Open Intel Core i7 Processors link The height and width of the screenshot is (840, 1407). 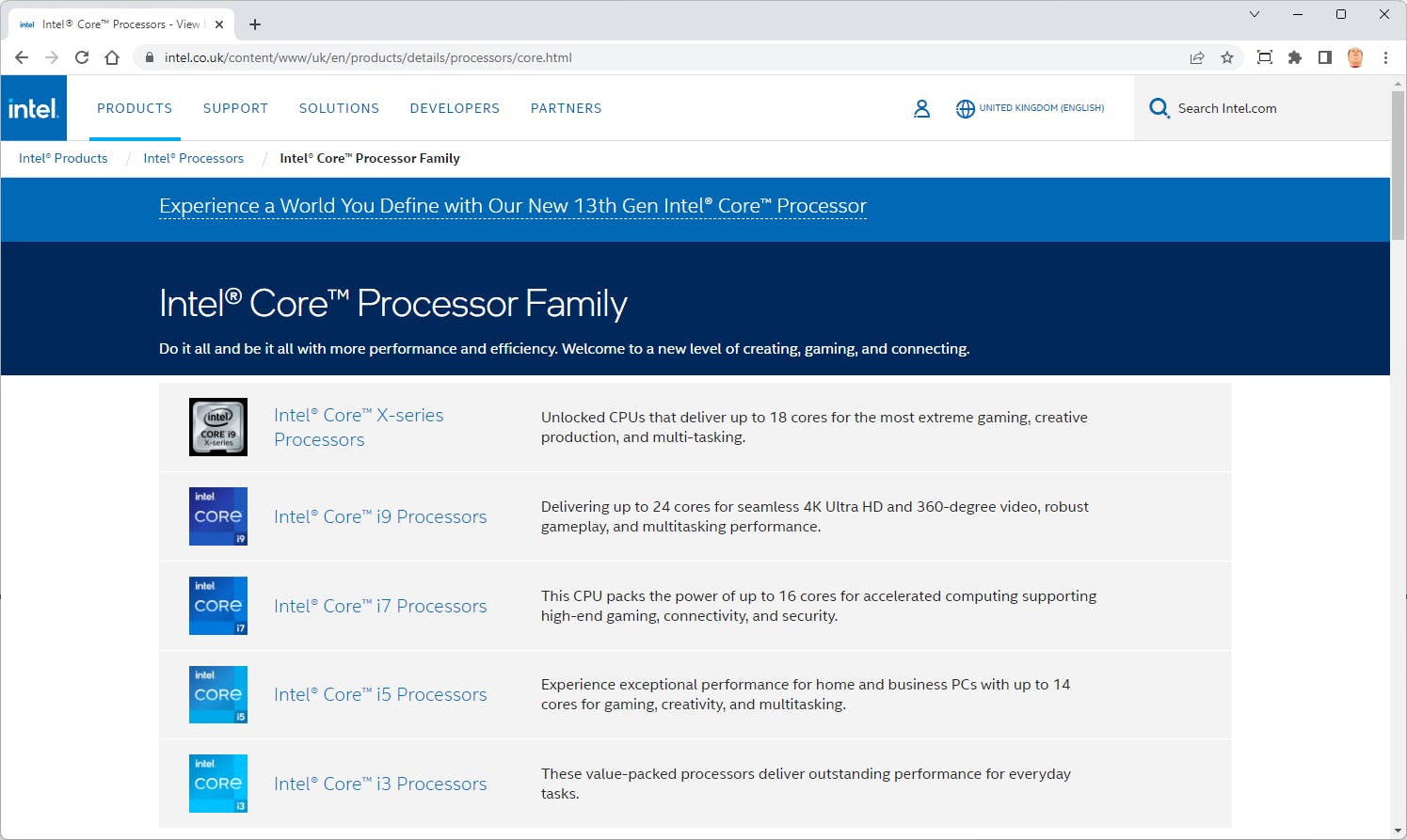(x=380, y=606)
